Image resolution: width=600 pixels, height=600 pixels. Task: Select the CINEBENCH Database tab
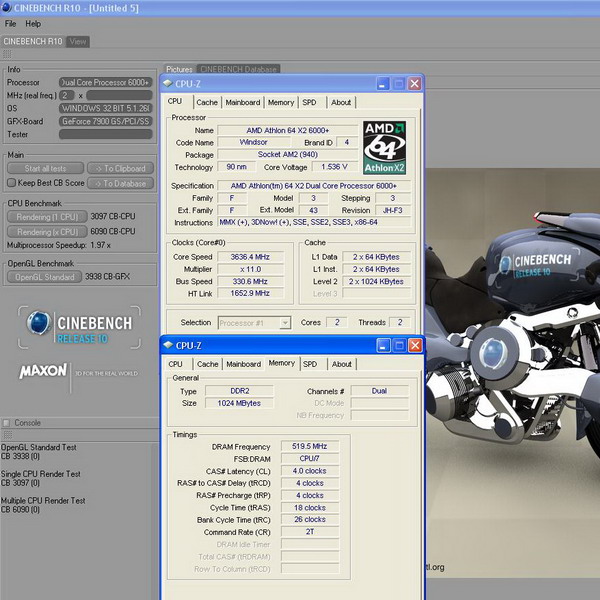[238, 69]
